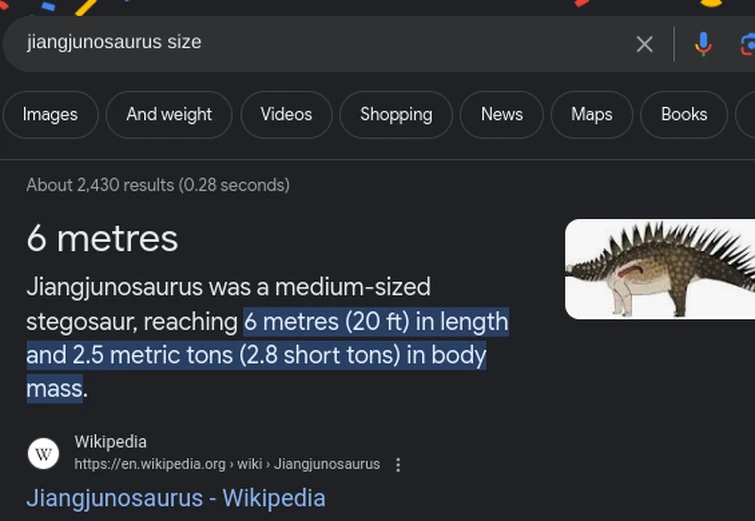The image size is (755, 521).
Task: Click the "Wikipedia" site name above the result
Action: tap(111, 442)
